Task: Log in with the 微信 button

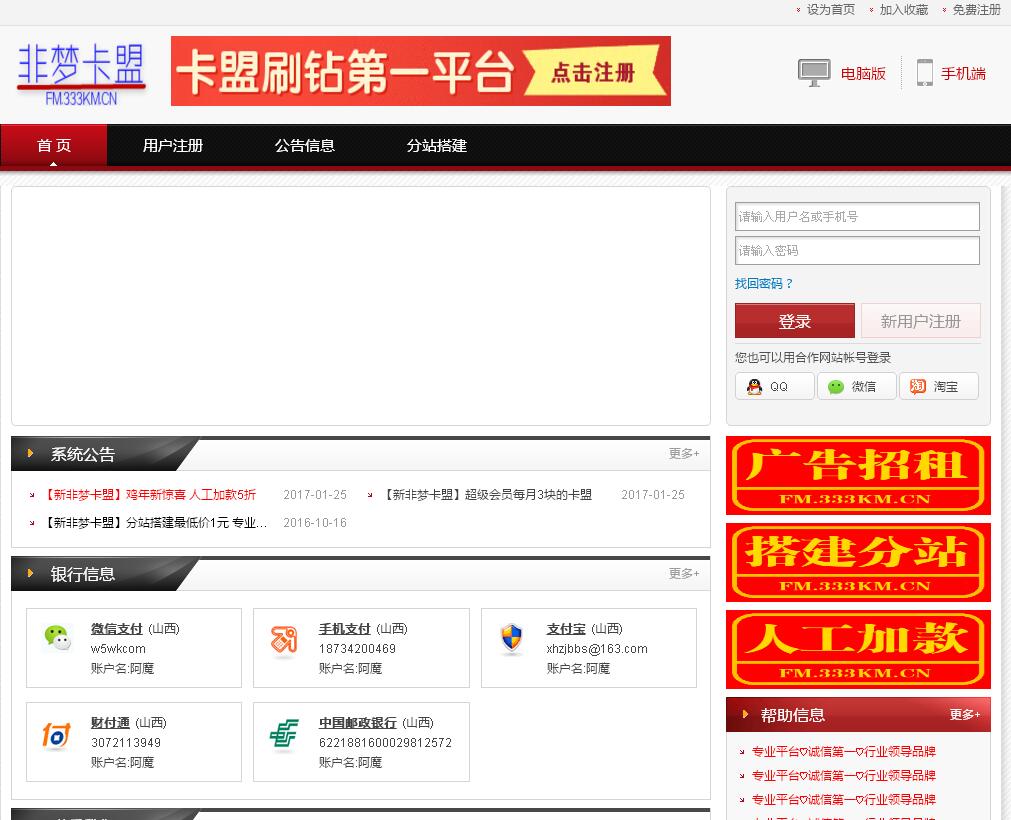Action: [856, 386]
